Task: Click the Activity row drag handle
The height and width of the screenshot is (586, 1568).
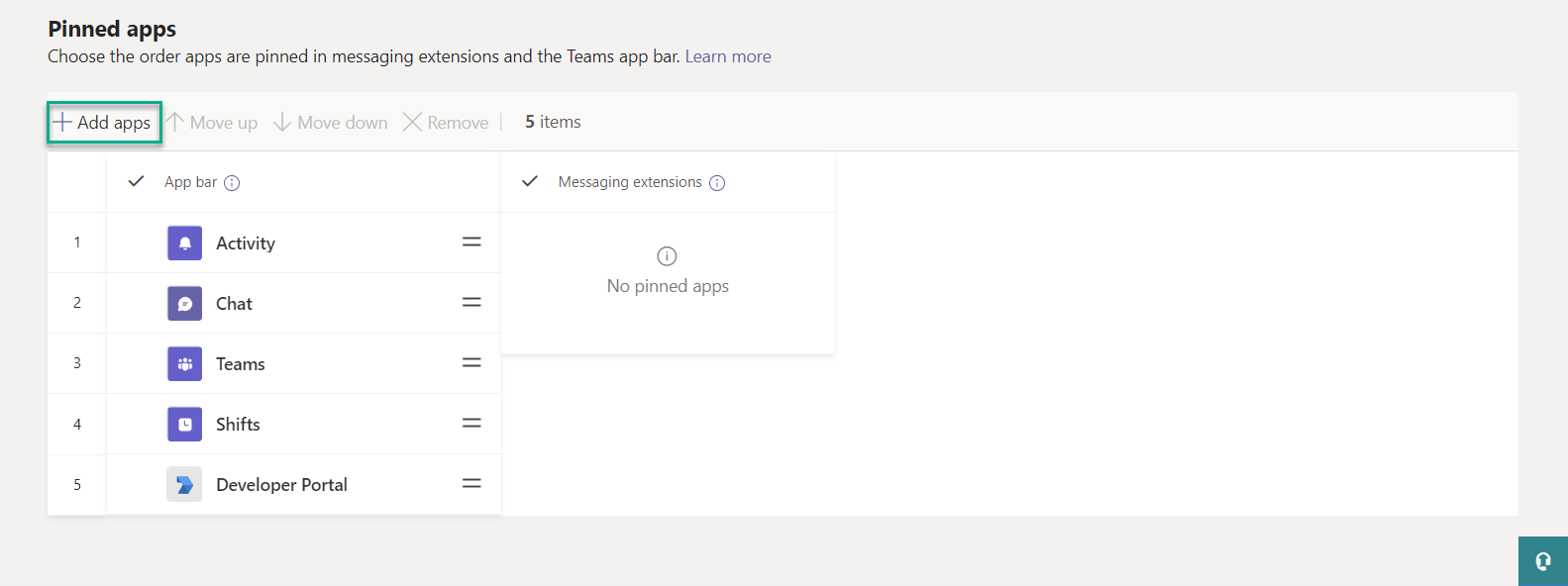Action: click(x=471, y=243)
